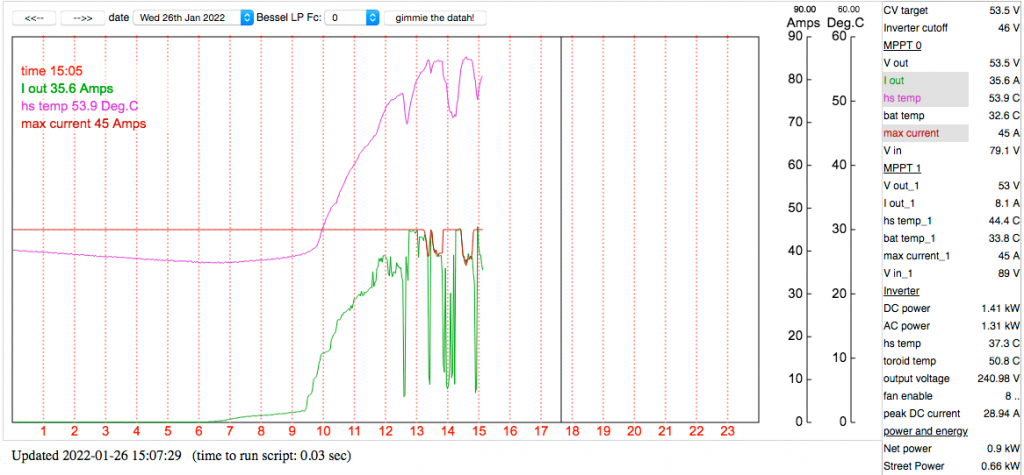Select the 'V in' row showing 79.1 V
Screen dimensions: 1024x475
[x=924, y=151]
